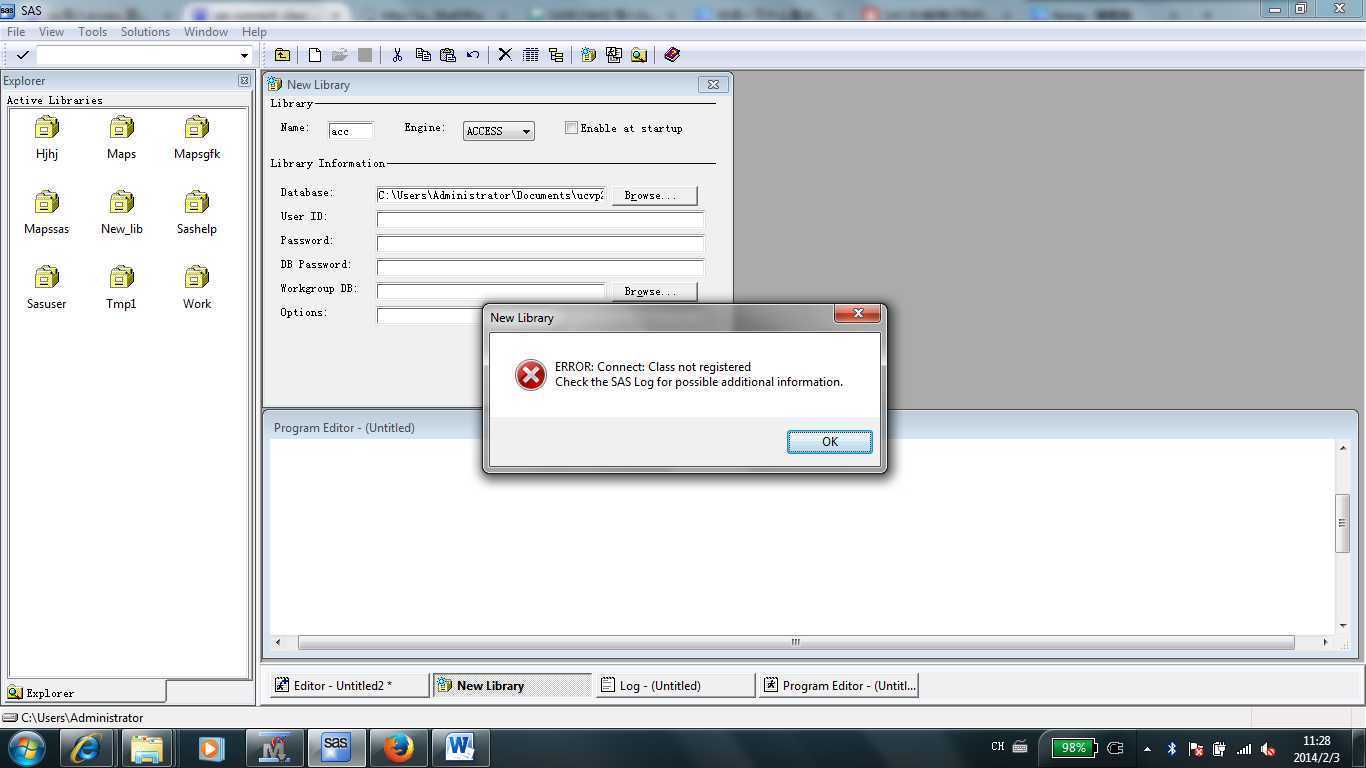Switch to Log - (Untitled) window tab

click(x=675, y=685)
